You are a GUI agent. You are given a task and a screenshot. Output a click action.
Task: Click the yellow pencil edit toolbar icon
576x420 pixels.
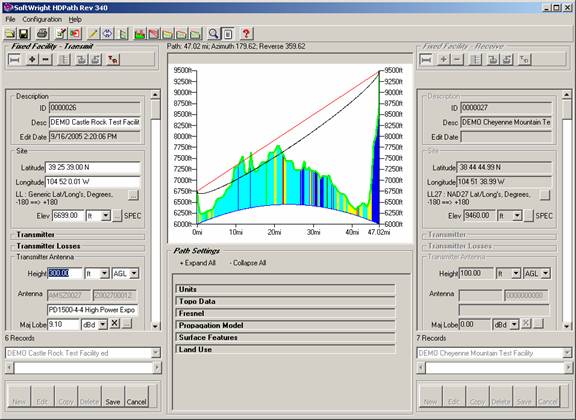coord(93,34)
